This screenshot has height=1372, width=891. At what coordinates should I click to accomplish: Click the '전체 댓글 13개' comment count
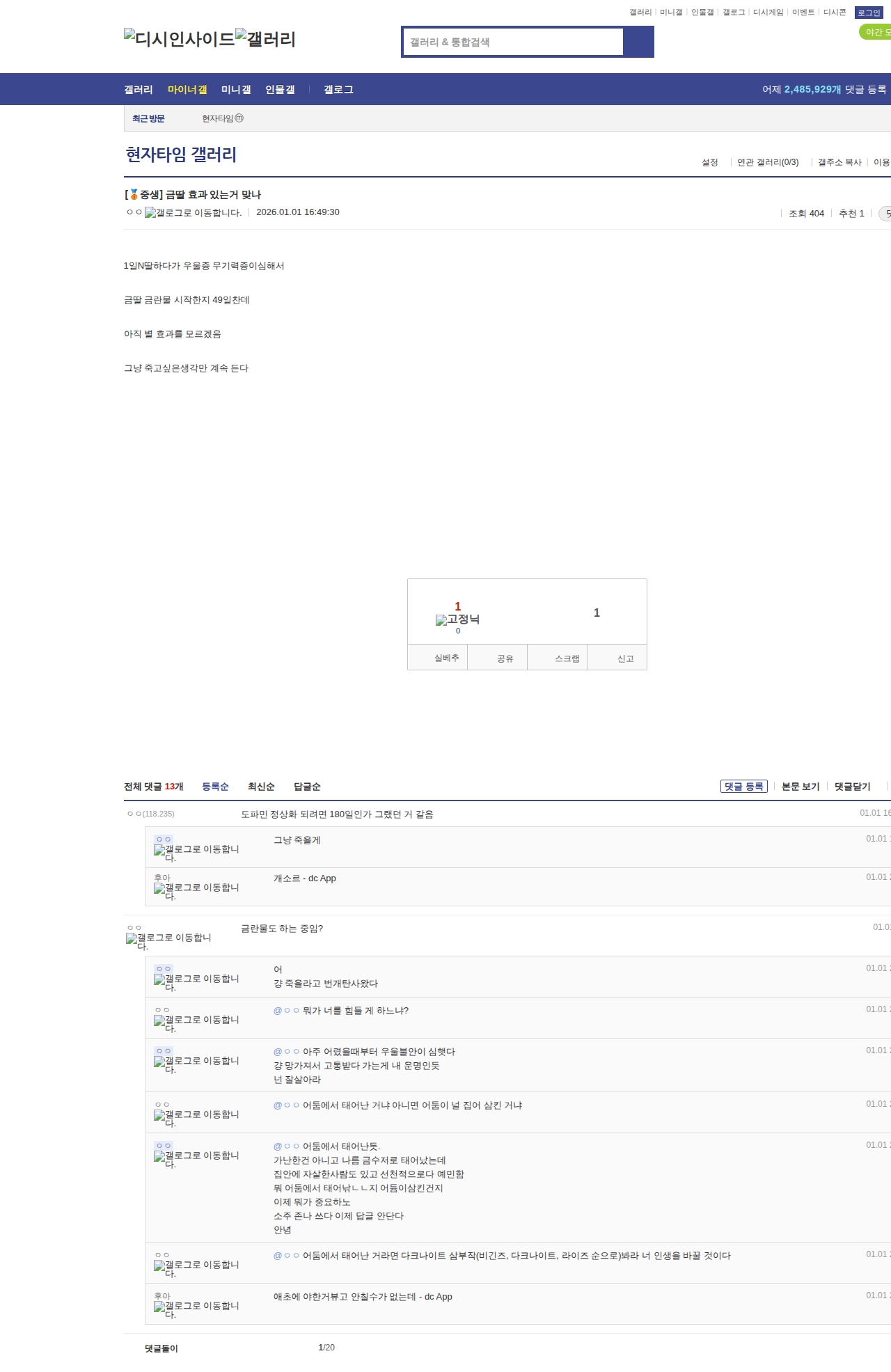[x=154, y=787]
